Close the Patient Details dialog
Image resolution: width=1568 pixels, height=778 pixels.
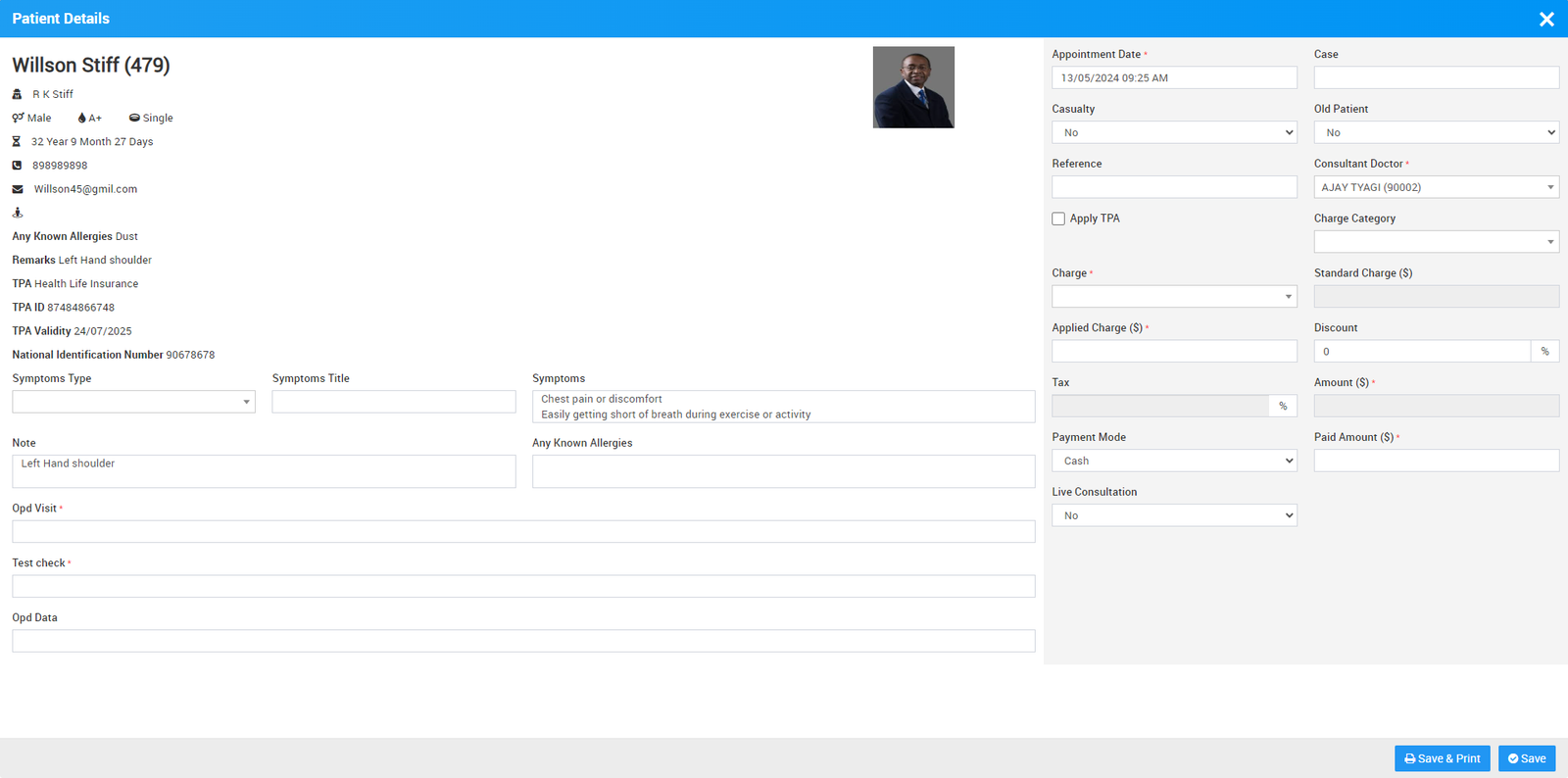(1546, 19)
